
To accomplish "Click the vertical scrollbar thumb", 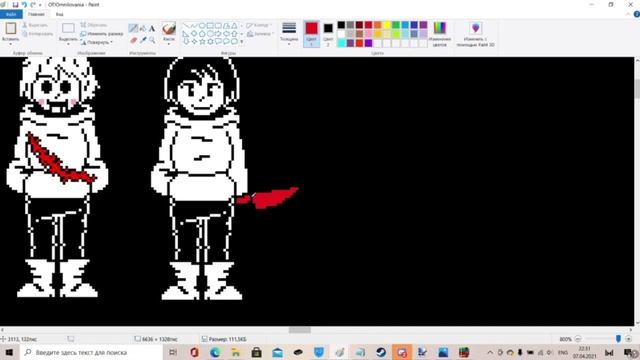I will coord(637,89).
